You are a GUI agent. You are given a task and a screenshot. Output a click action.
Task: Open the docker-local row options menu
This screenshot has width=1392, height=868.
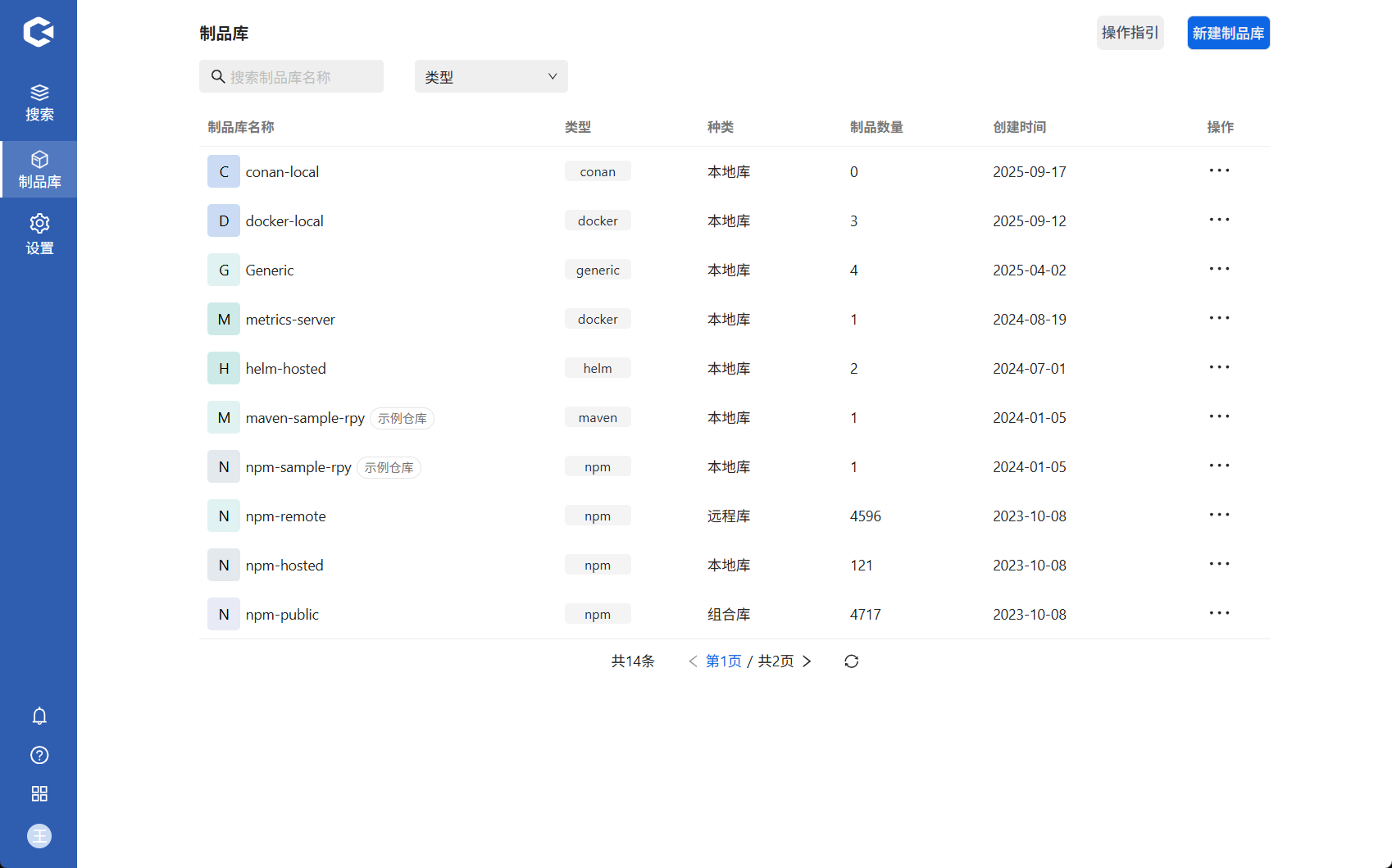[1219, 220]
